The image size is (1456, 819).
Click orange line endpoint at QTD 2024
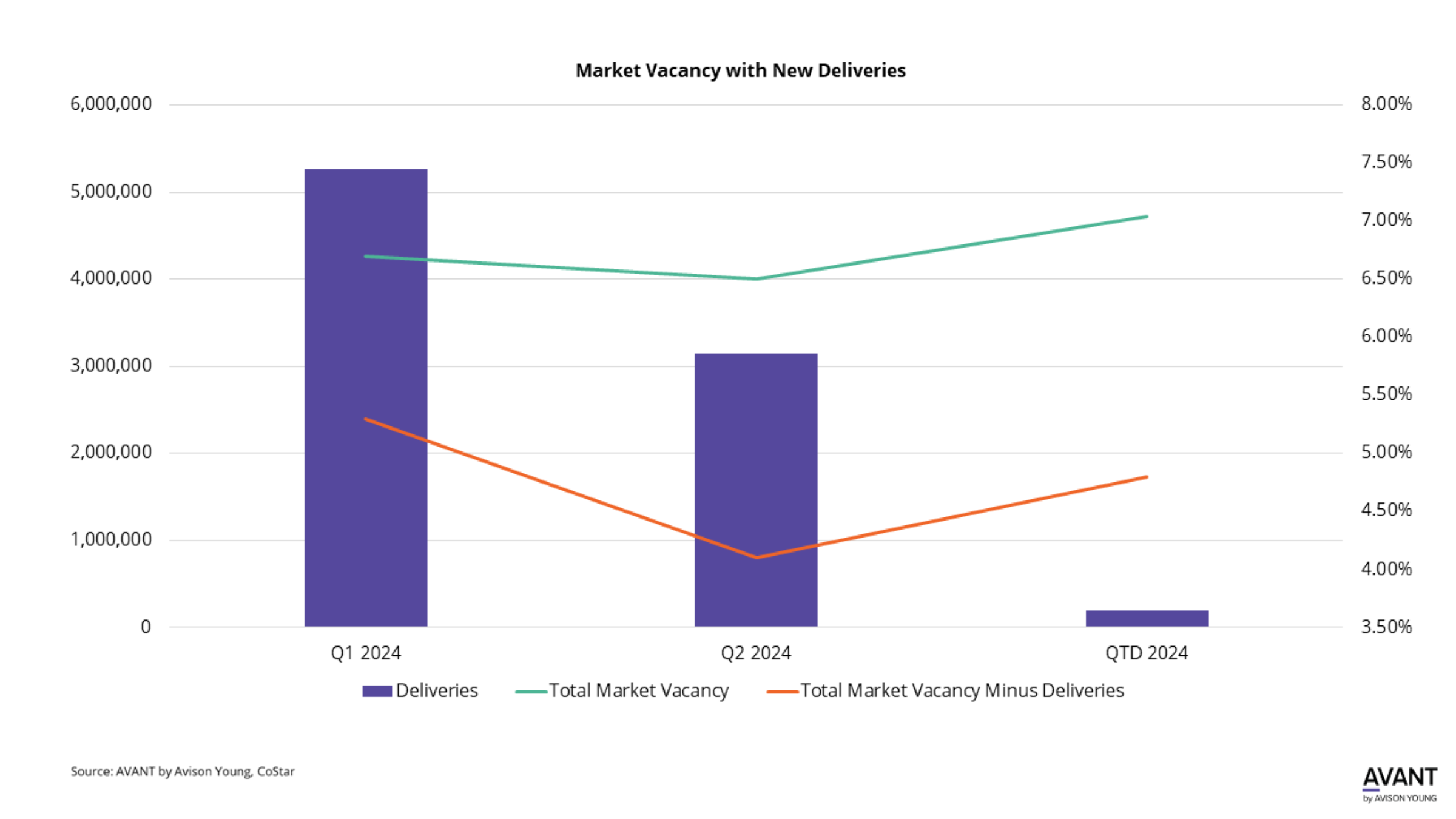point(1147,477)
